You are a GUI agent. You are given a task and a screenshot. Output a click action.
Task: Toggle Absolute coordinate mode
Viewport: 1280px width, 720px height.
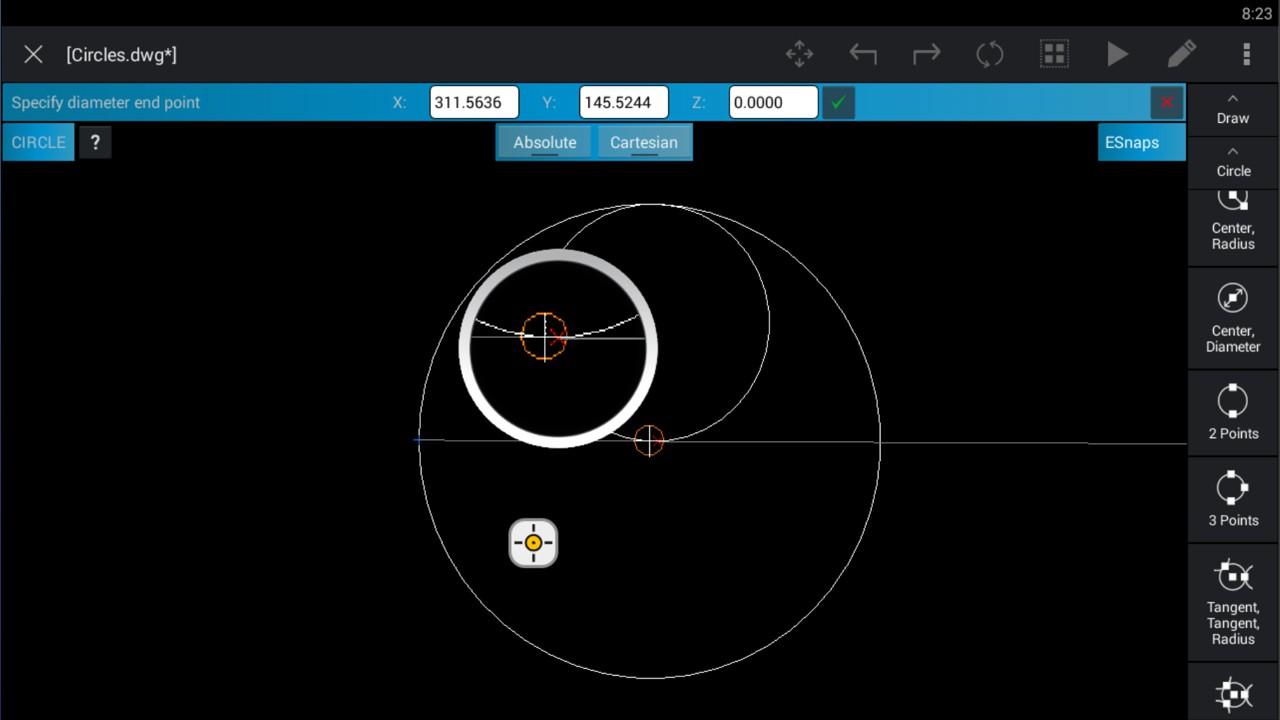545,142
